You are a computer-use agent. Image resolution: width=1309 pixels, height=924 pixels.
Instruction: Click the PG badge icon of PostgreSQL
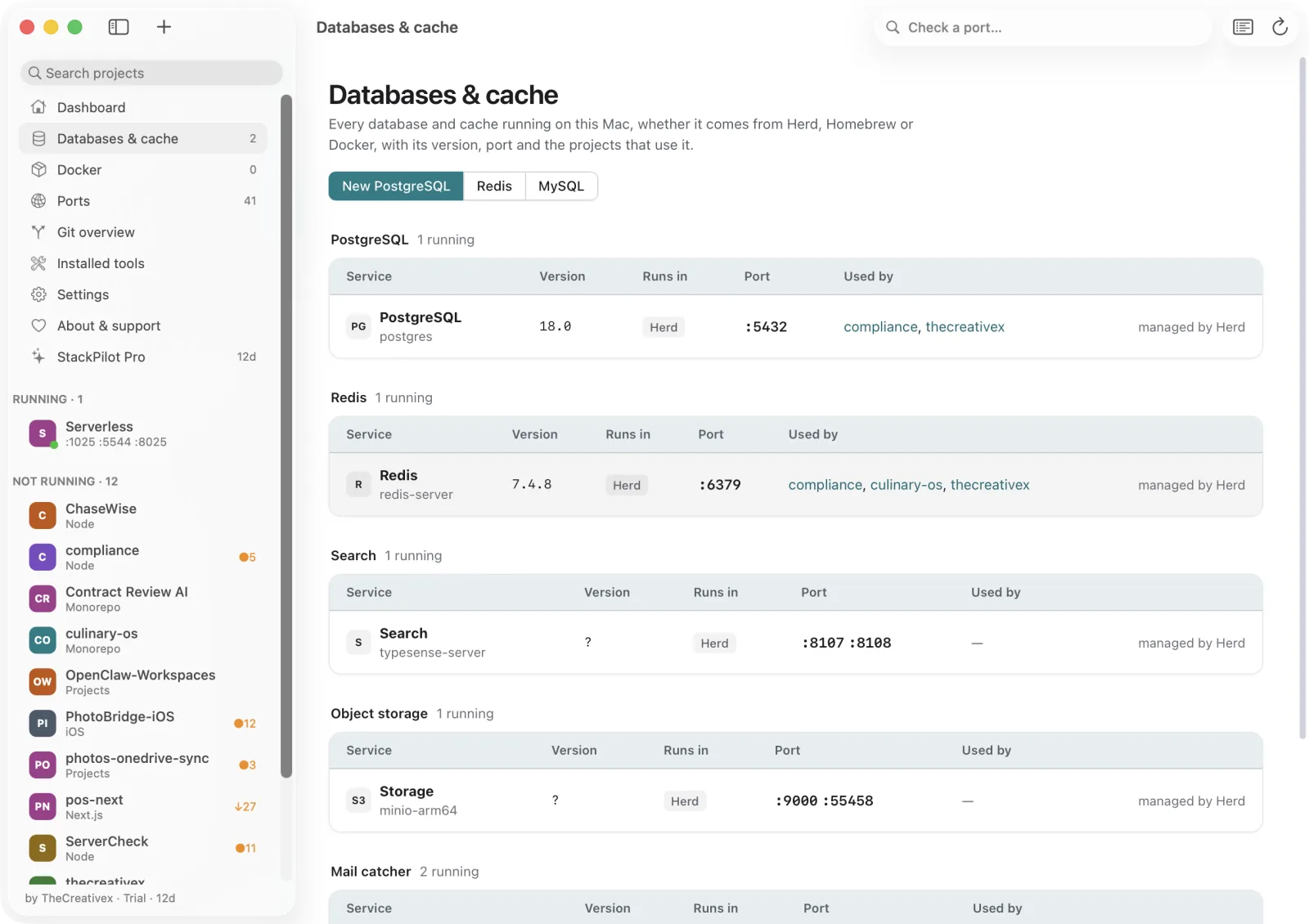coord(358,326)
